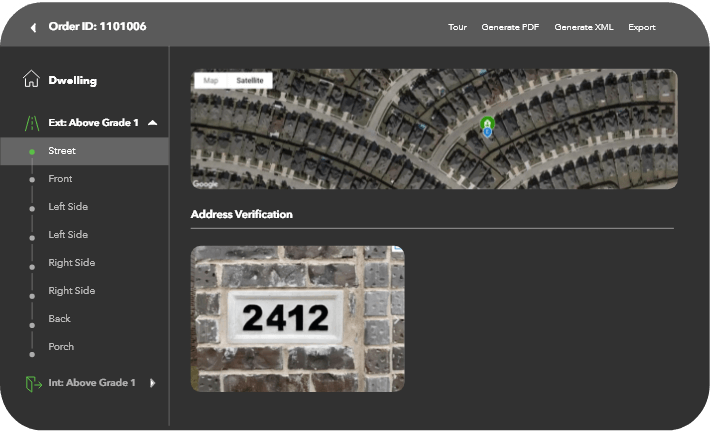This screenshot has height=431, width=710.
Task: Click the Int: Above Grade 1 door icon
Action: point(34,383)
